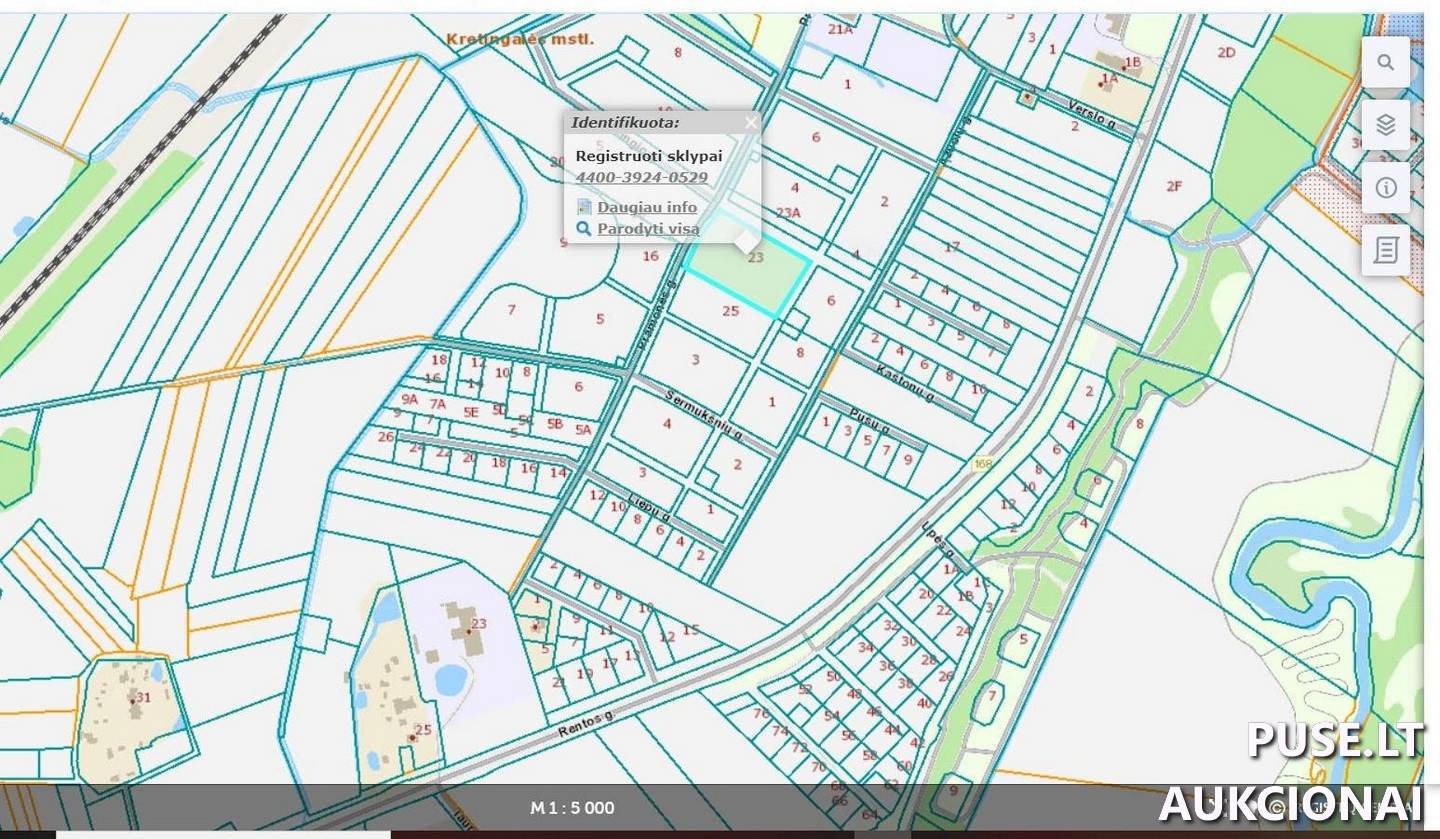The height and width of the screenshot is (839, 1440).
Task: Close the Identifikuota popup
Action: pyautogui.click(x=751, y=123)
